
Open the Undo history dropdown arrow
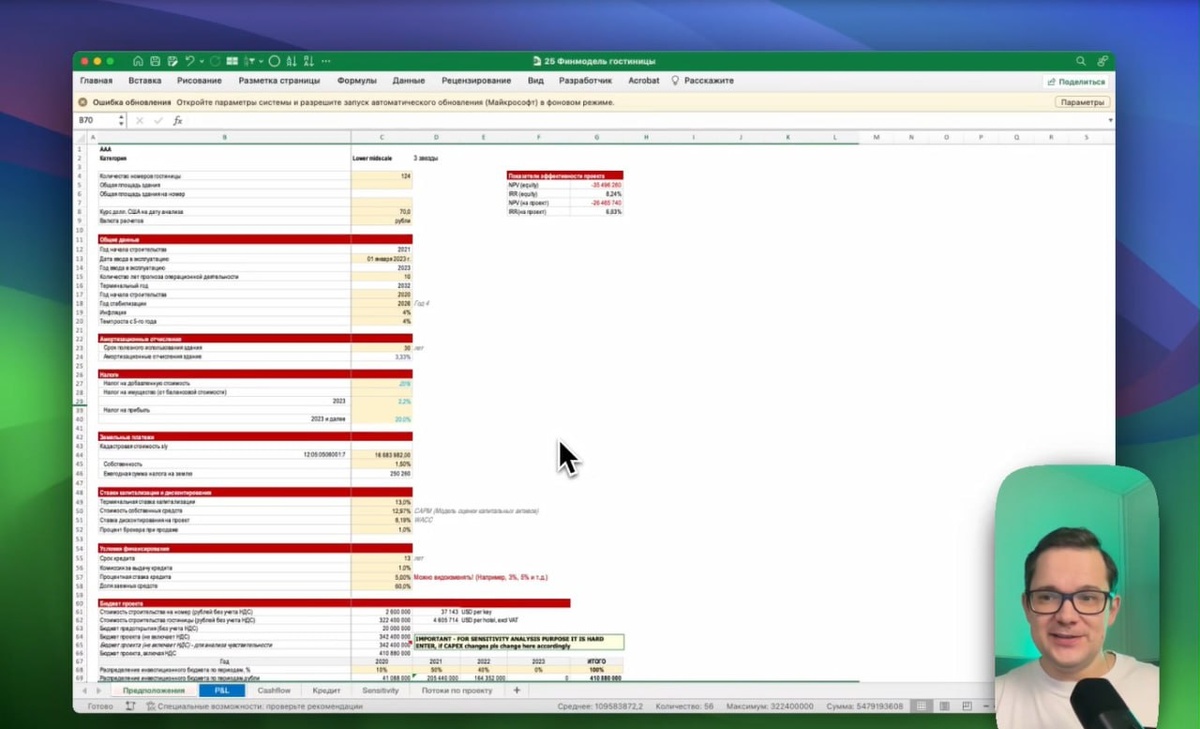pyautogui.click(x=202, y=61)
